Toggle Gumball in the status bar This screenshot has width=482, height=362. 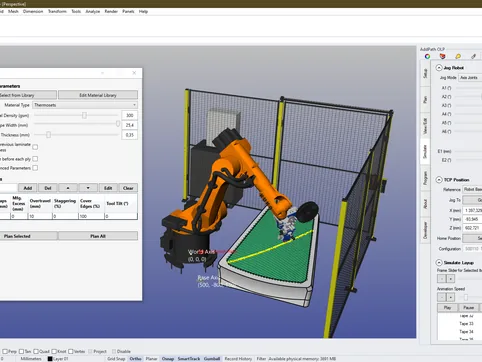(212, 359)
